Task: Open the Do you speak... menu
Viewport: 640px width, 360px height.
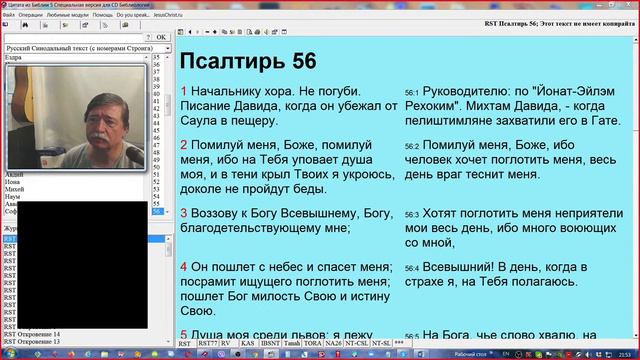Action: point(133,15)
